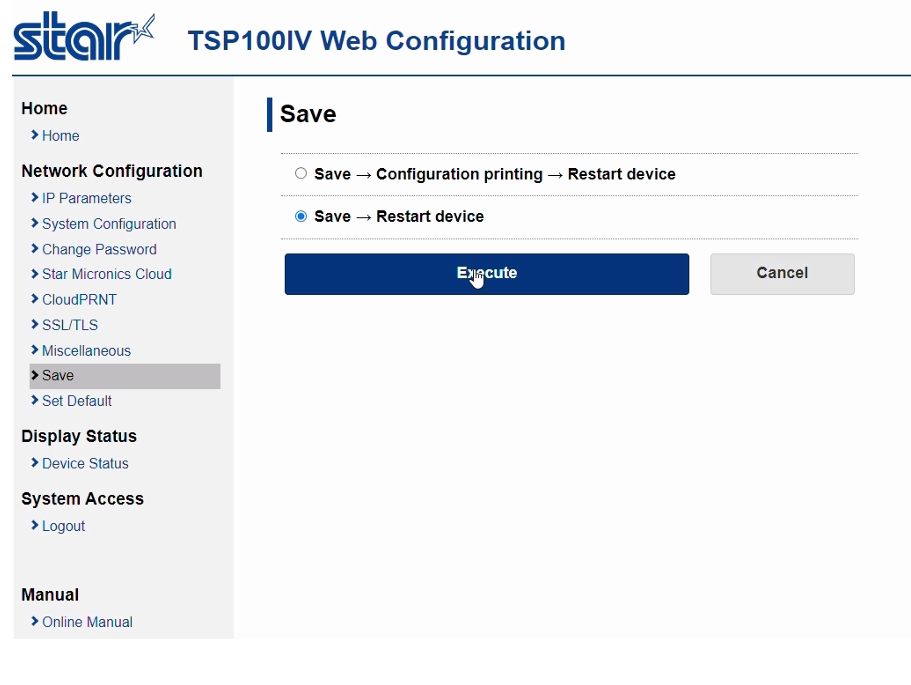911x685 pixels.
Task: Click the chevron icon next to CloudPRNT
Action: 34,299
